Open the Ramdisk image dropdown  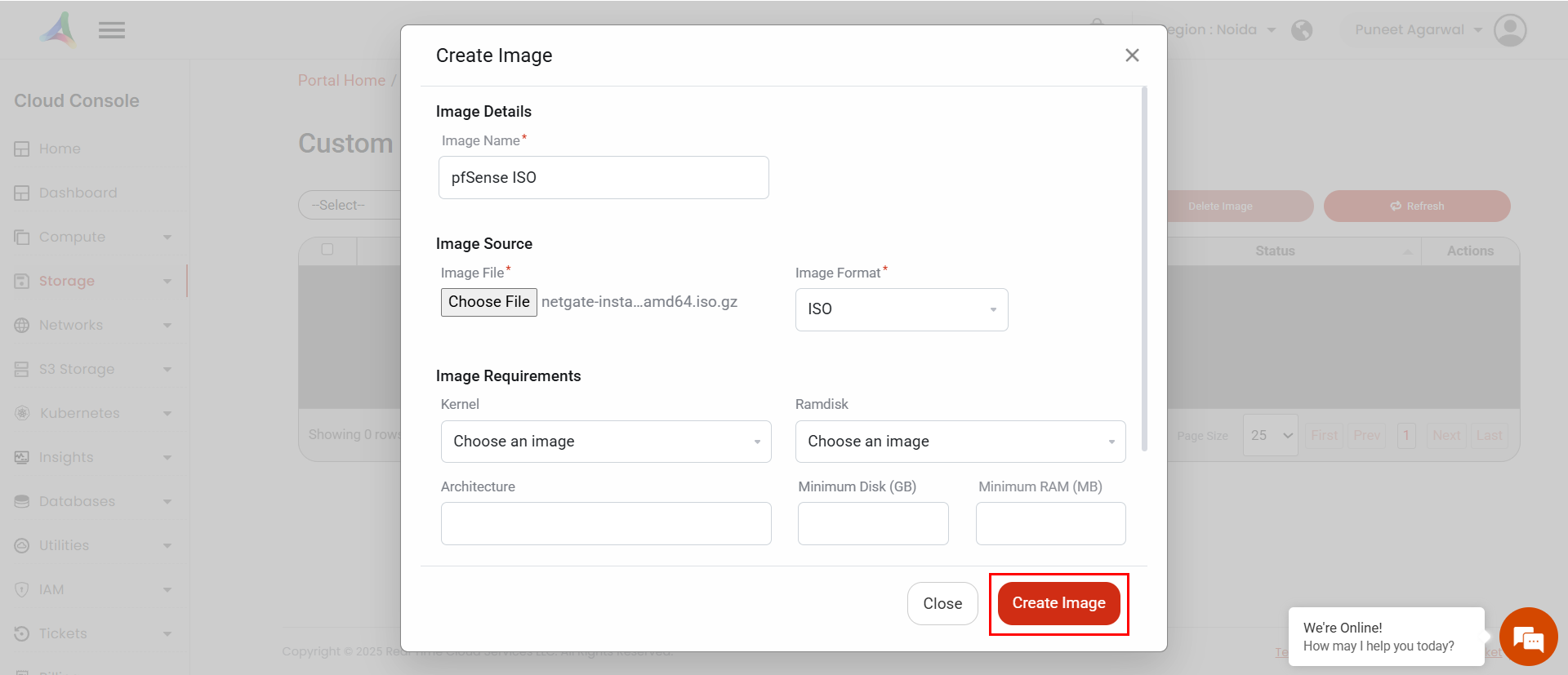tap(960, 442)
